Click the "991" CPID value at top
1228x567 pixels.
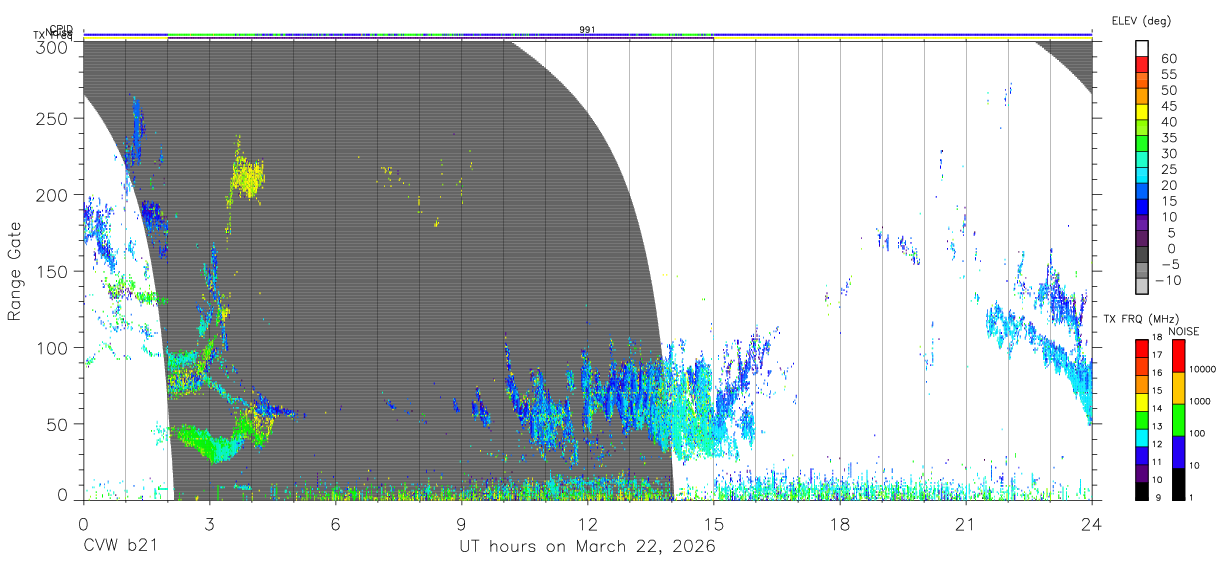click(x=588, y=29)
